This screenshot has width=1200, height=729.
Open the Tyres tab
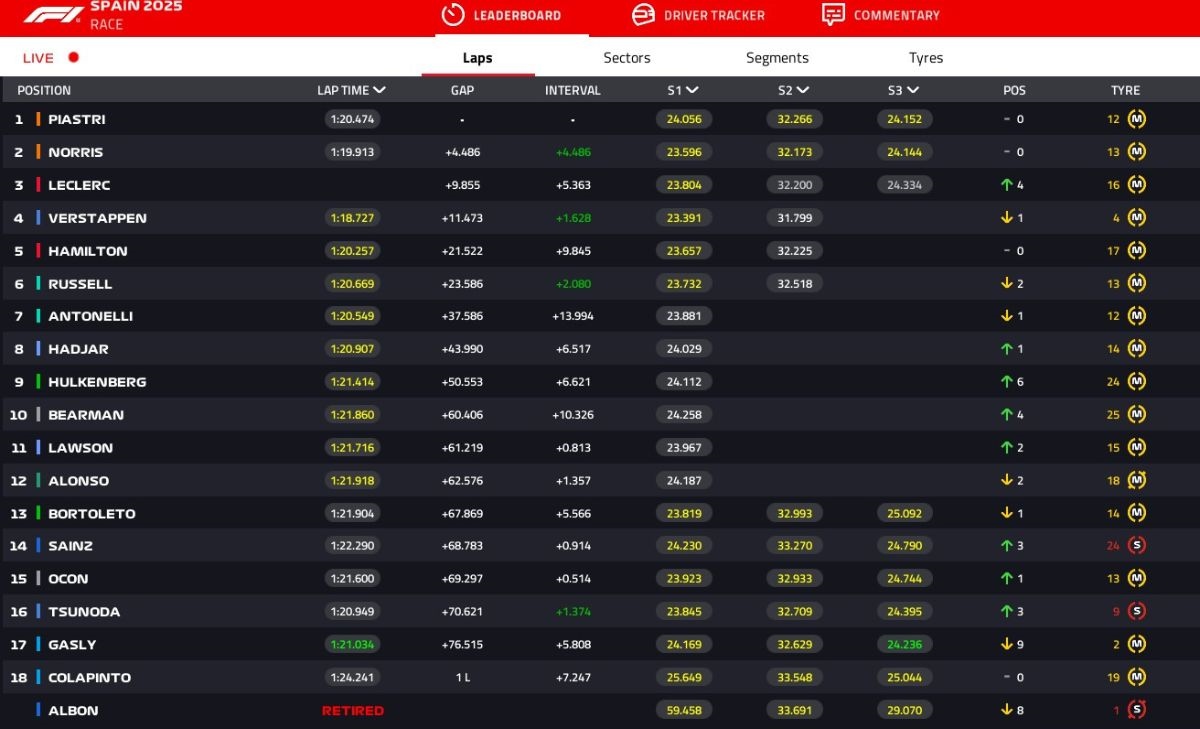click(925, 58)
